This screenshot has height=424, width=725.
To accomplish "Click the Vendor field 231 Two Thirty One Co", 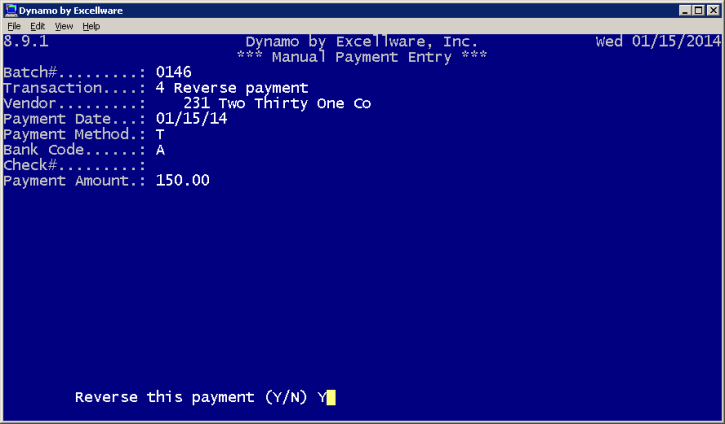I will point(277,104).
